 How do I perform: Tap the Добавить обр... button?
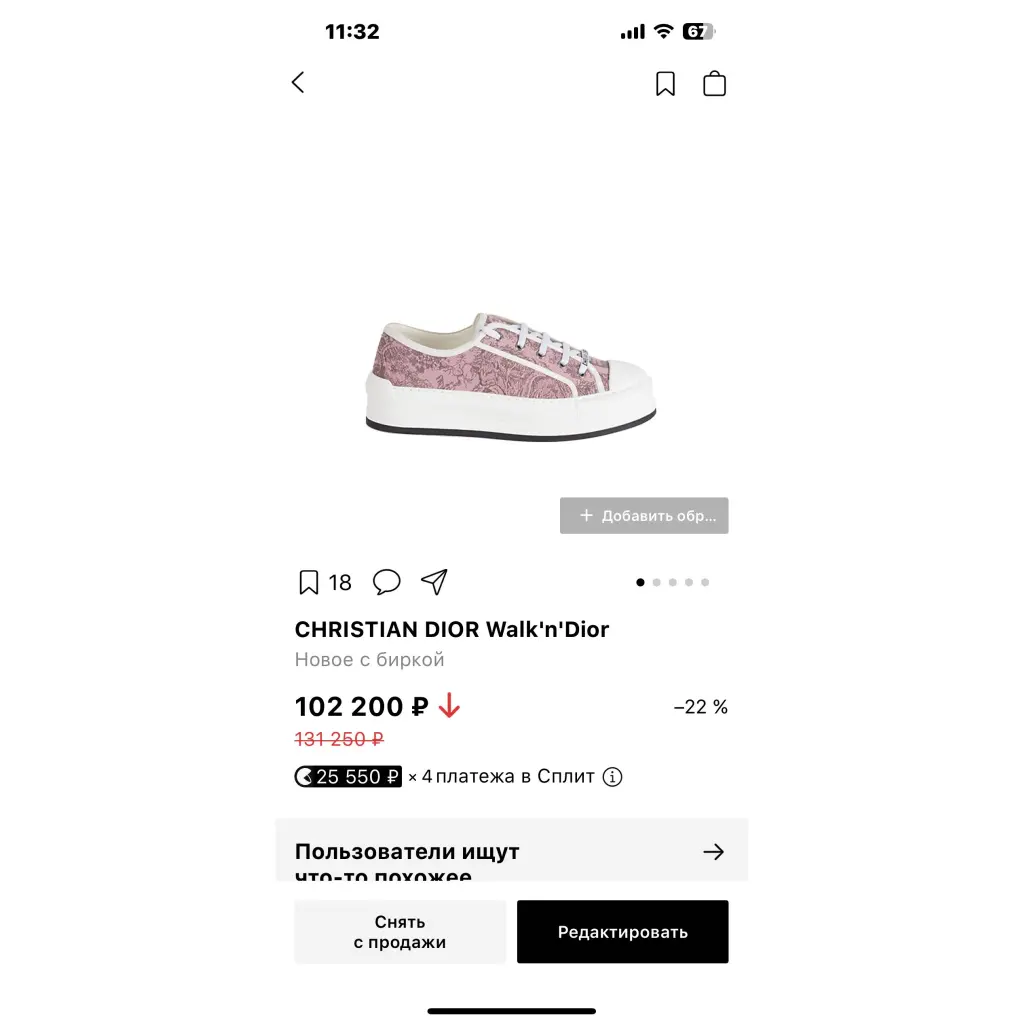pyautogui.click(x=644, y=516)
